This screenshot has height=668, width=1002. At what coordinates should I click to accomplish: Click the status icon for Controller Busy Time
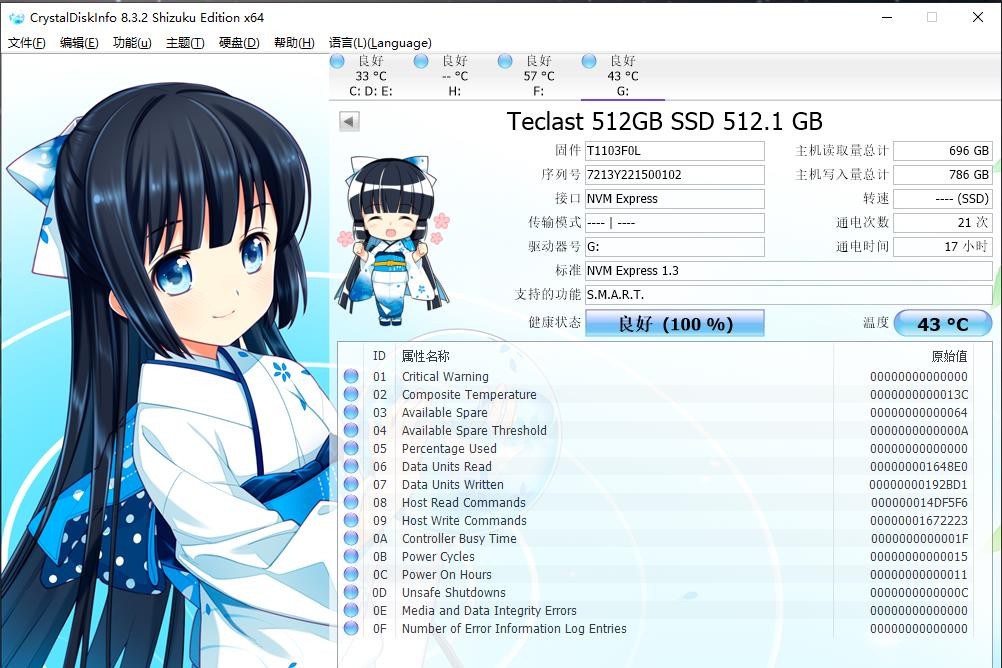click(351, 538)
